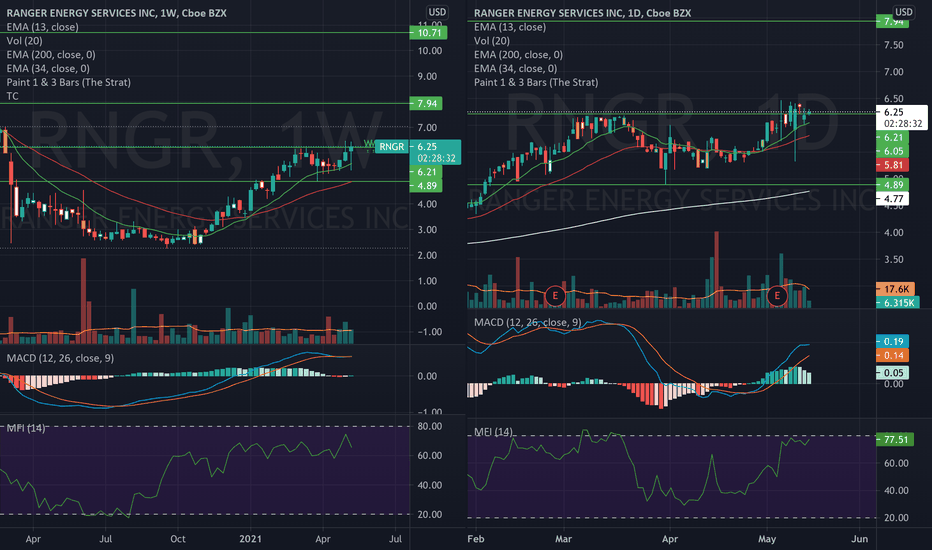
Task: Click '2021' on the weekly time axis
Action: [x=250, y=539]
